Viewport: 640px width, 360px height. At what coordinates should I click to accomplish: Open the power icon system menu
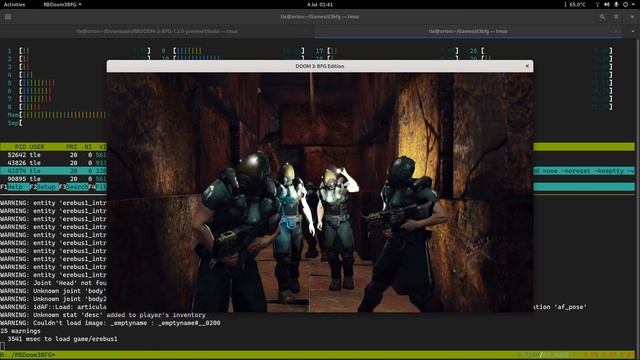pyautogui.click(x=625, y=4)
